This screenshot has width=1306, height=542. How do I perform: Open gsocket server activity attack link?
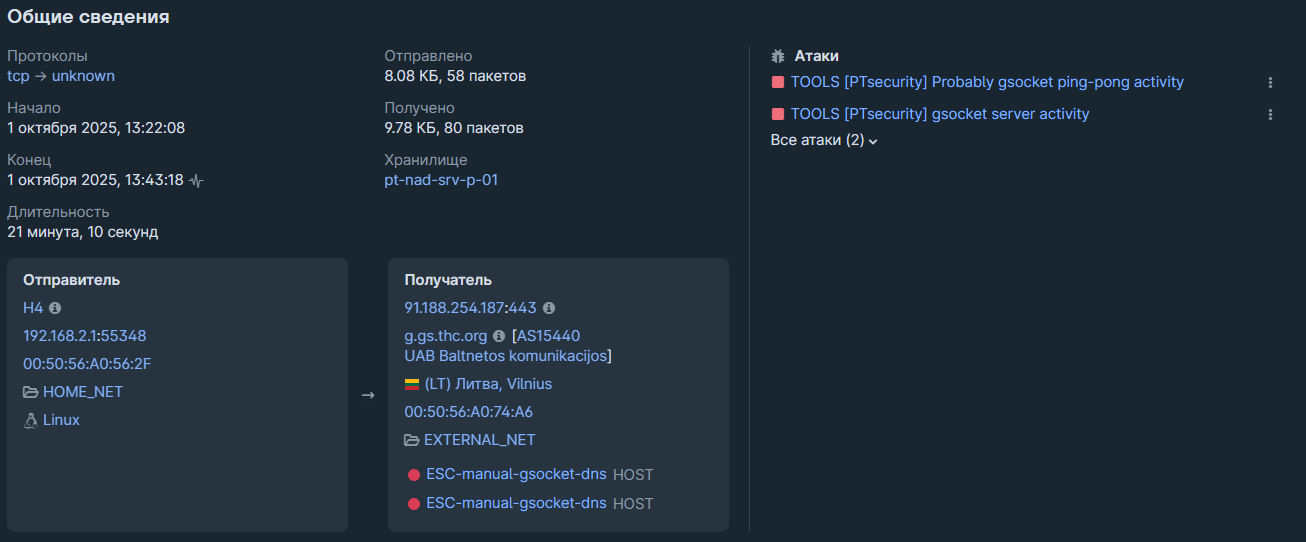(939, 114)
